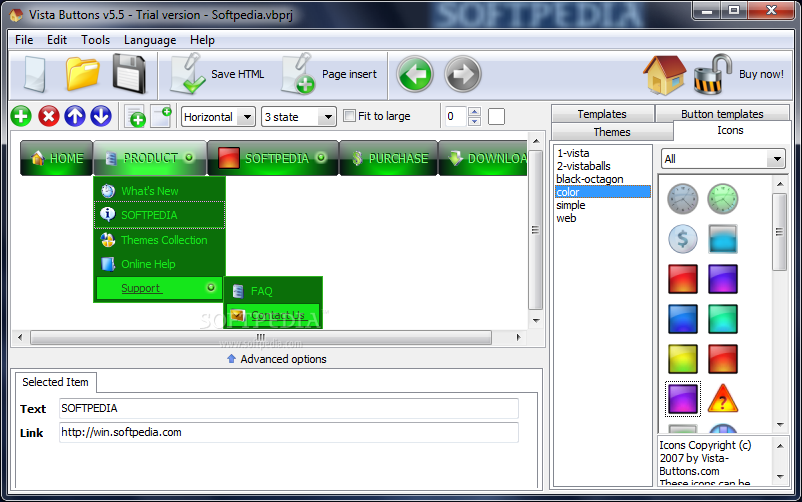Choose the selected purple square icon
The image size is (802, 502).
tap(682, 399)
